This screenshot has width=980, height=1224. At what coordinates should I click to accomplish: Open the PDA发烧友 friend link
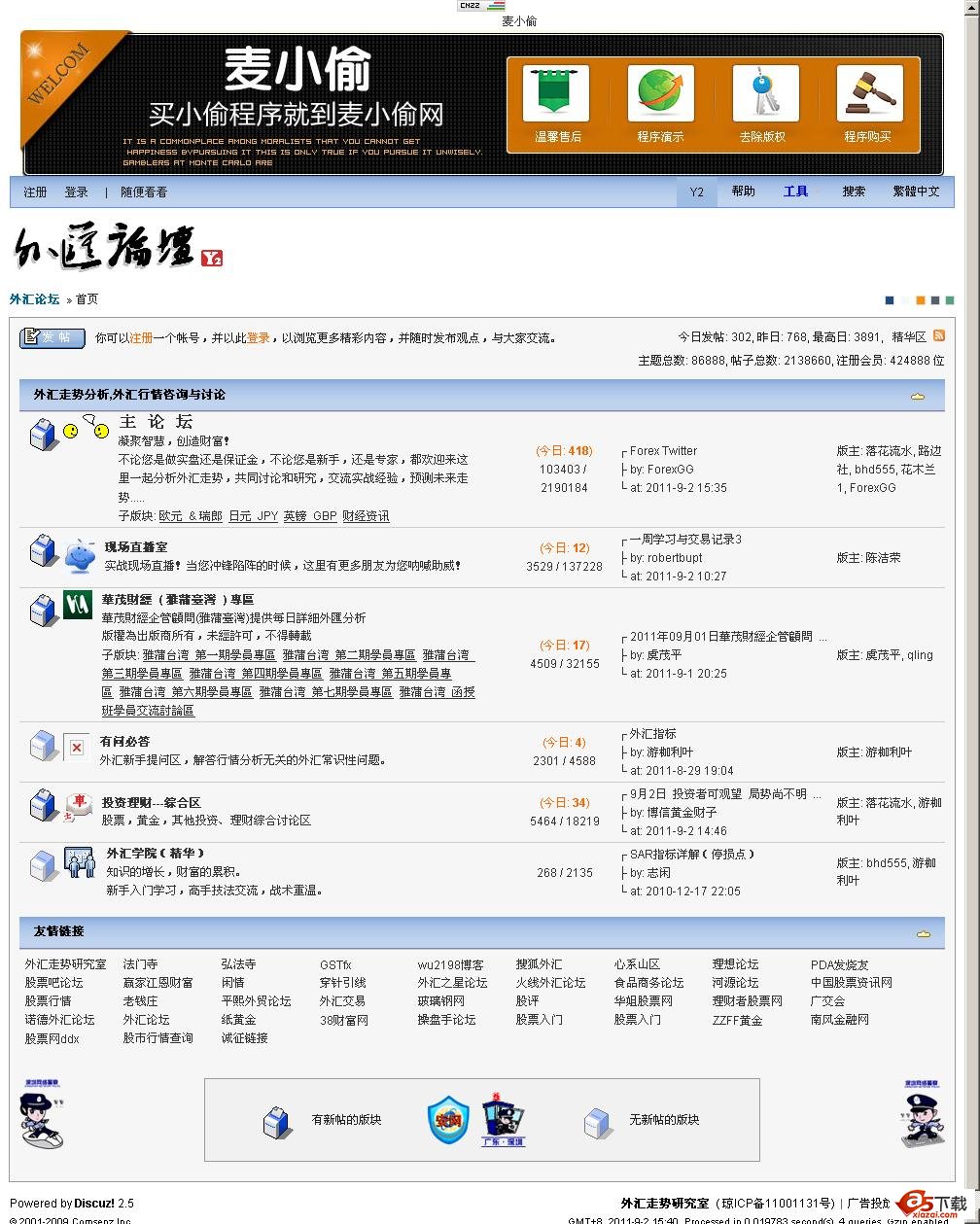(x=839, y=964)
